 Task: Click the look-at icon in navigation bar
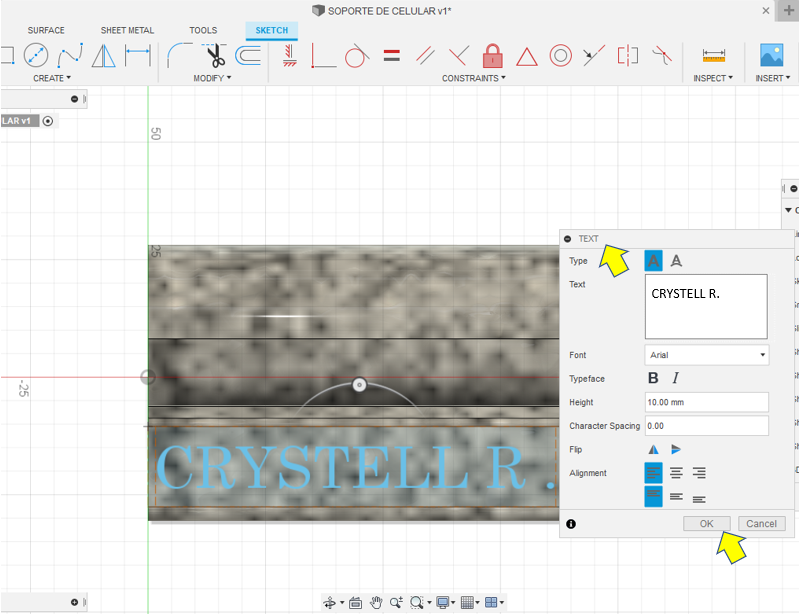355,603
